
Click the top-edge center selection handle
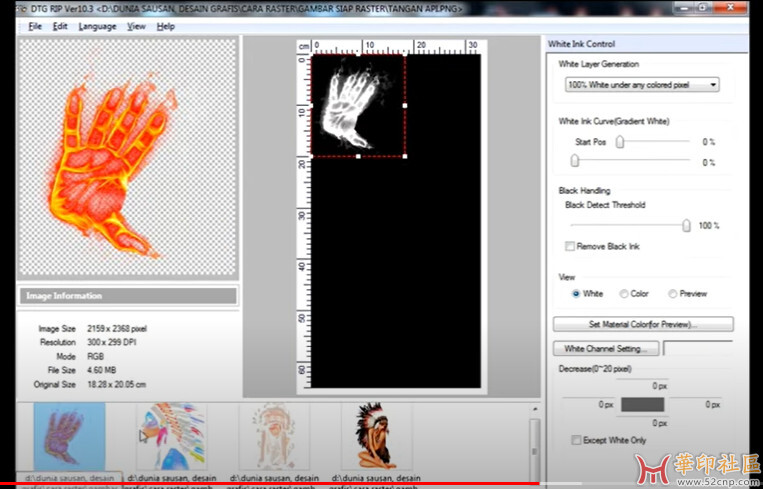point(359,55)
